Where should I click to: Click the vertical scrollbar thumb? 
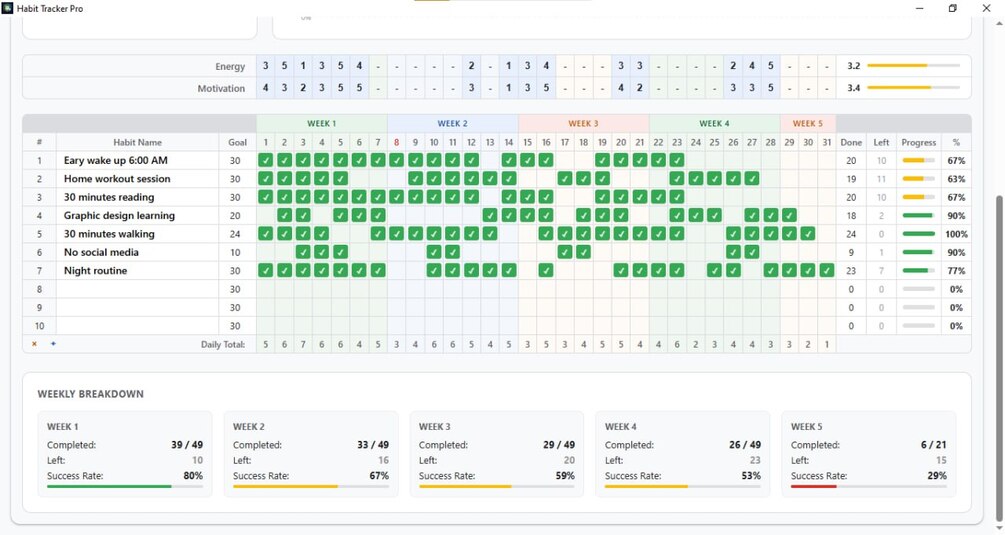pos(999,359)
